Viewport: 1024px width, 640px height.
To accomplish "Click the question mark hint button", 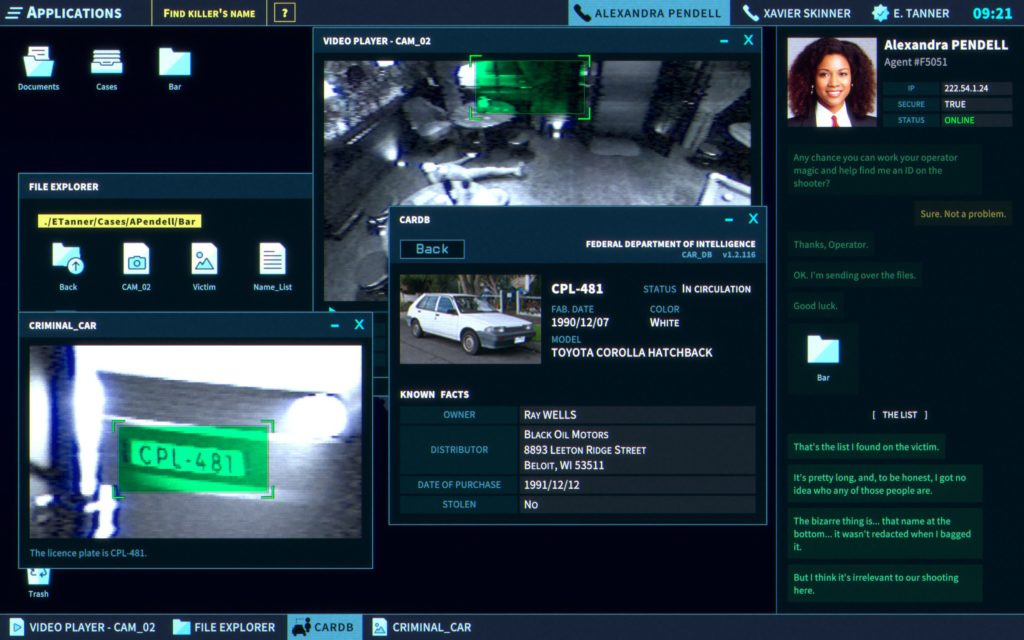I will click(x=285, y=13).
